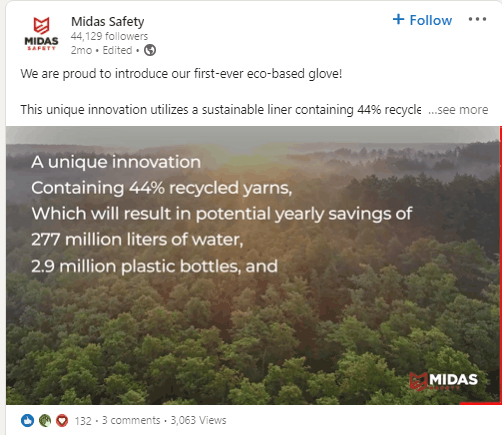Click the eco-based glove intro sentence

(x=181, y=74)
